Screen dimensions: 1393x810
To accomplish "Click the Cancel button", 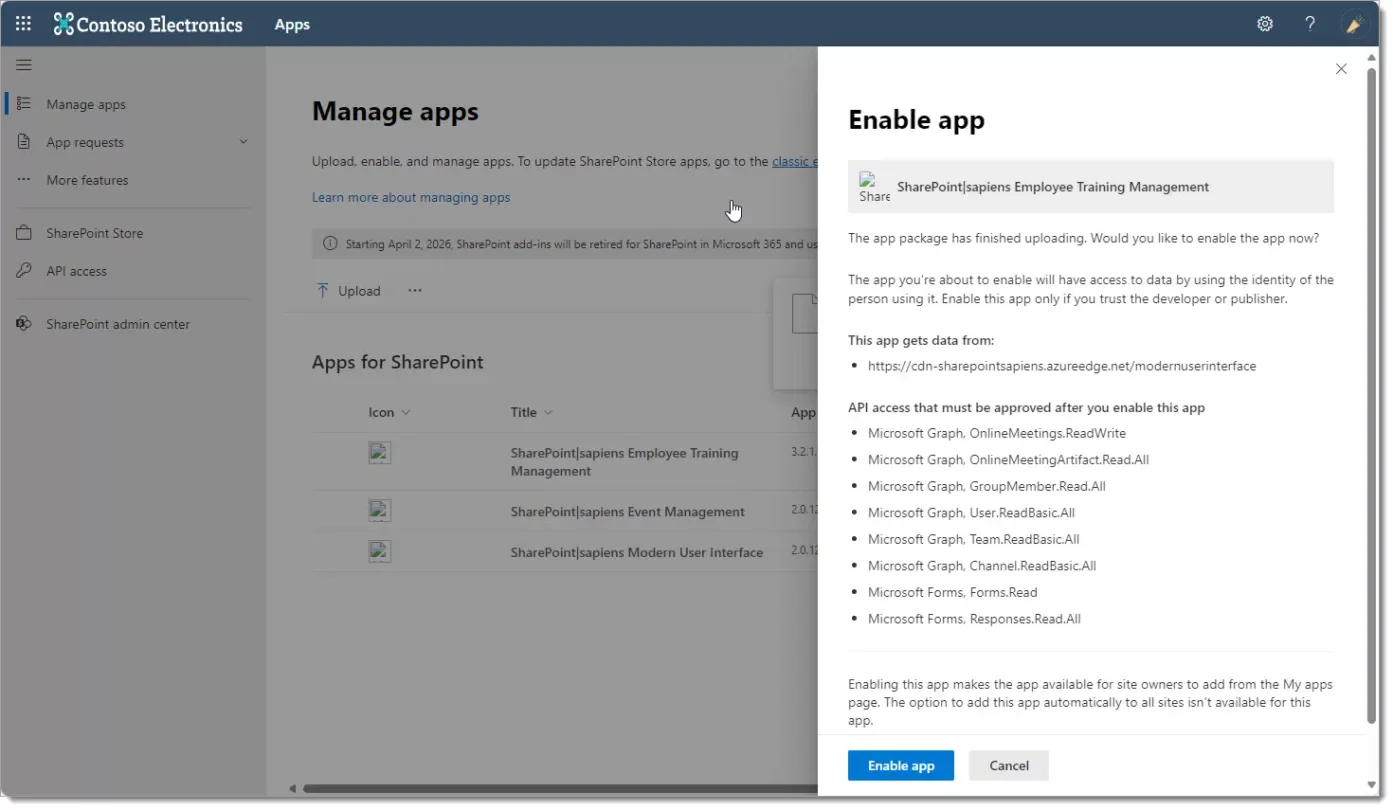I will tap(1009, 766).
